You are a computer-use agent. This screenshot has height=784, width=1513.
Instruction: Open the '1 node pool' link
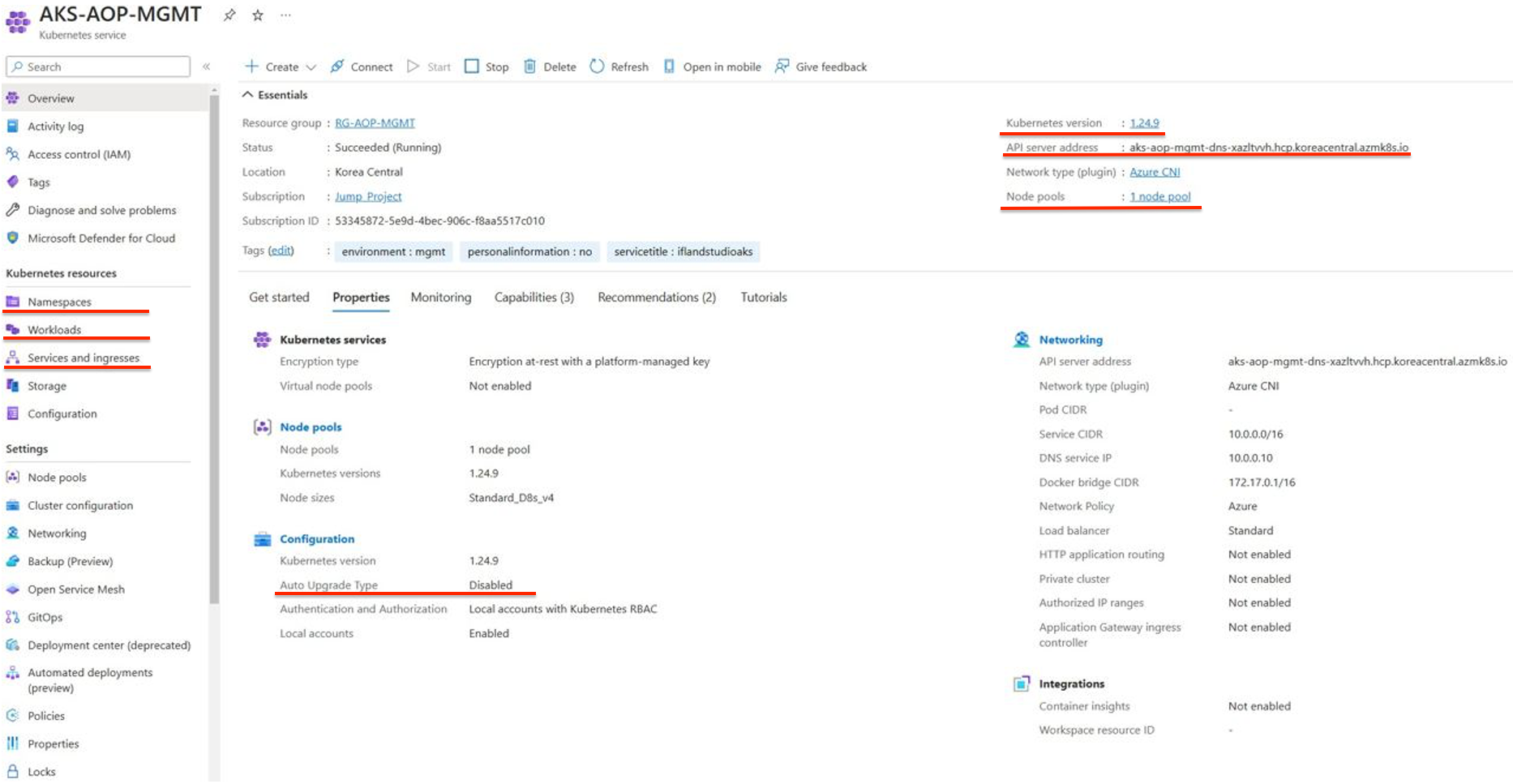[x=1160, y=196]
